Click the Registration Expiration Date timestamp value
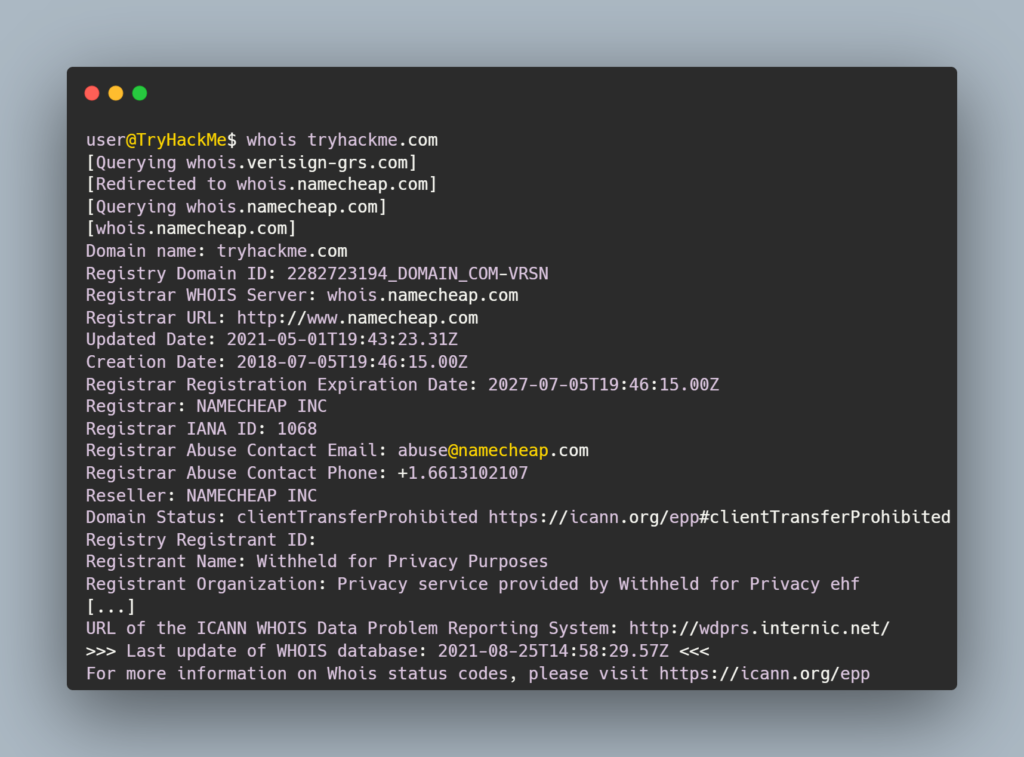1024x757 pixels. tap(603, 384)
